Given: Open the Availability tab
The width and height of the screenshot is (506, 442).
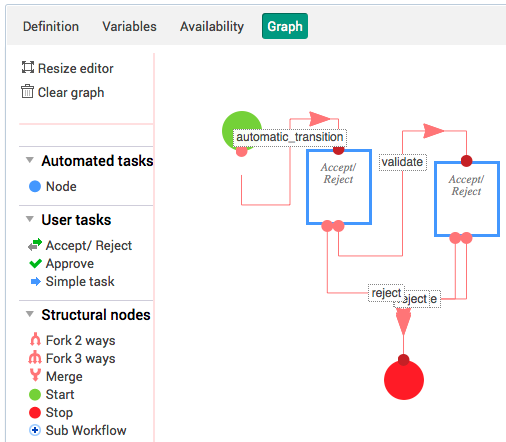Looking at the screenshot, I should pyautogui.click(x=212, y=26).
